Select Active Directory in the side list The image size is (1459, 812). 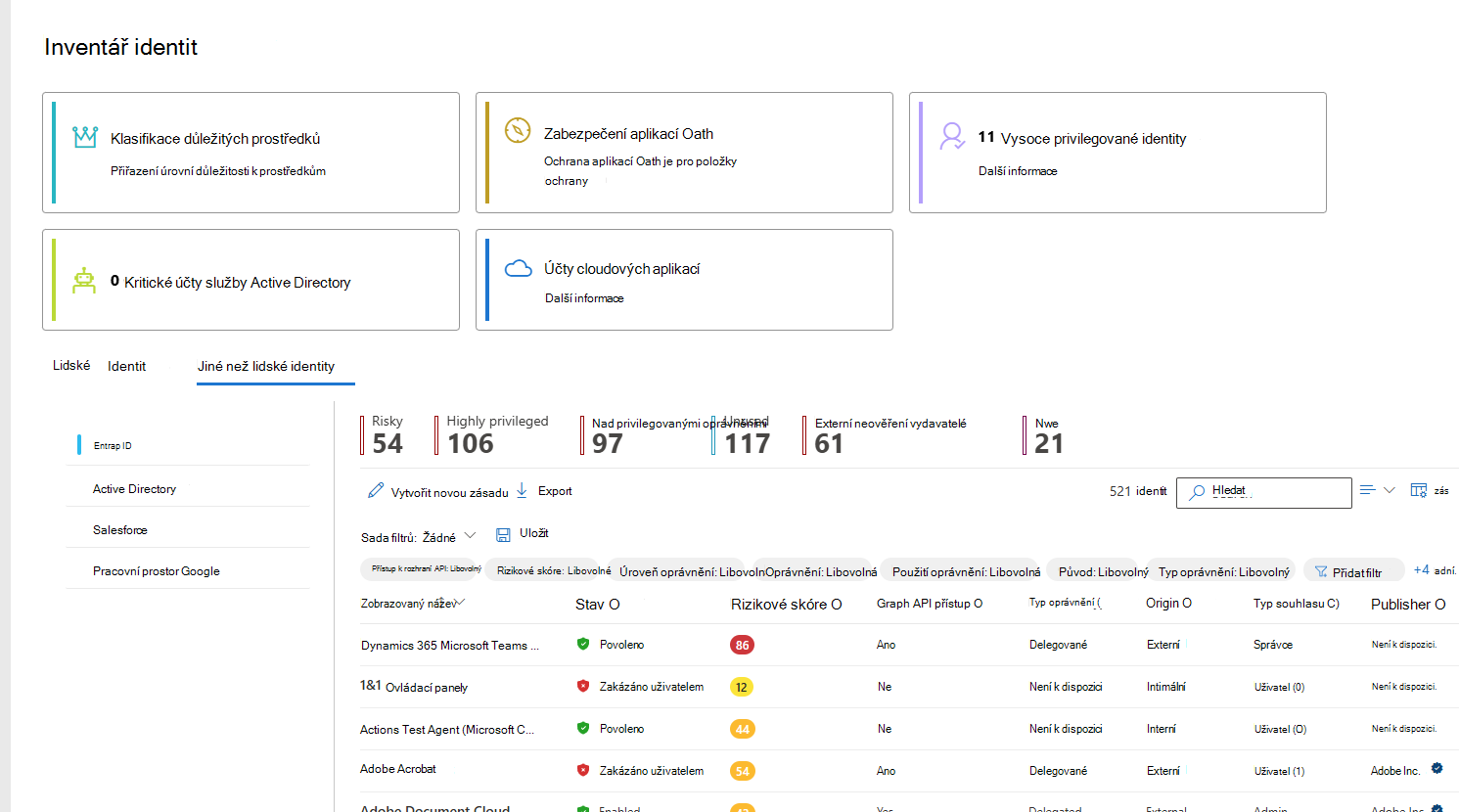[x=135, y=488]
